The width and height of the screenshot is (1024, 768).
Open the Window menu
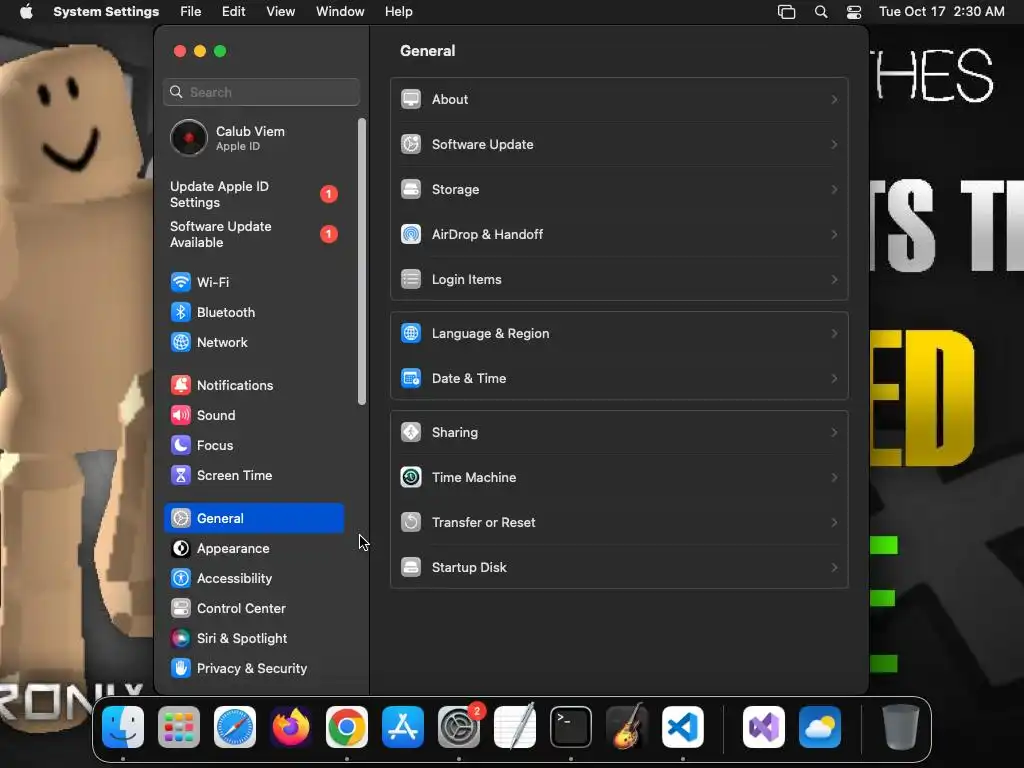(x=340, y=12)
